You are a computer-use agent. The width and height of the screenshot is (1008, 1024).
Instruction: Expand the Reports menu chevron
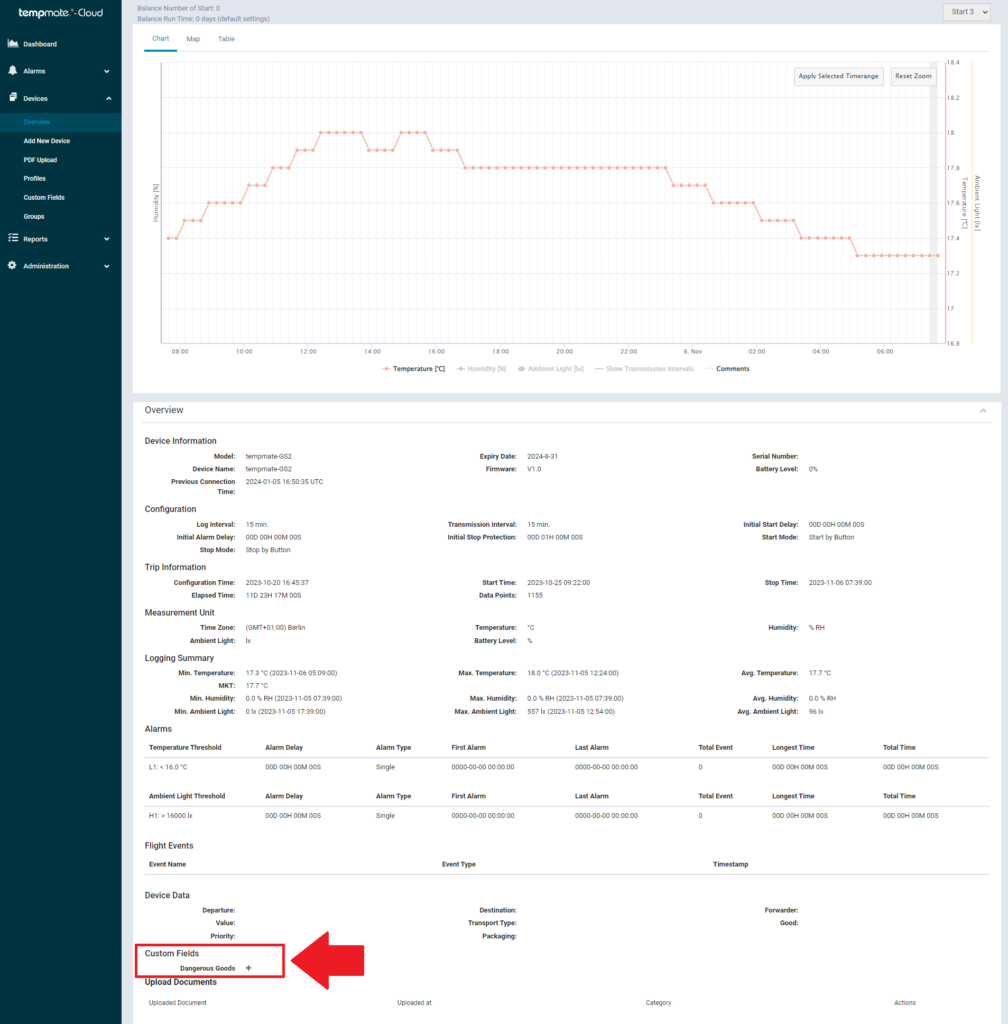point(107,239)
